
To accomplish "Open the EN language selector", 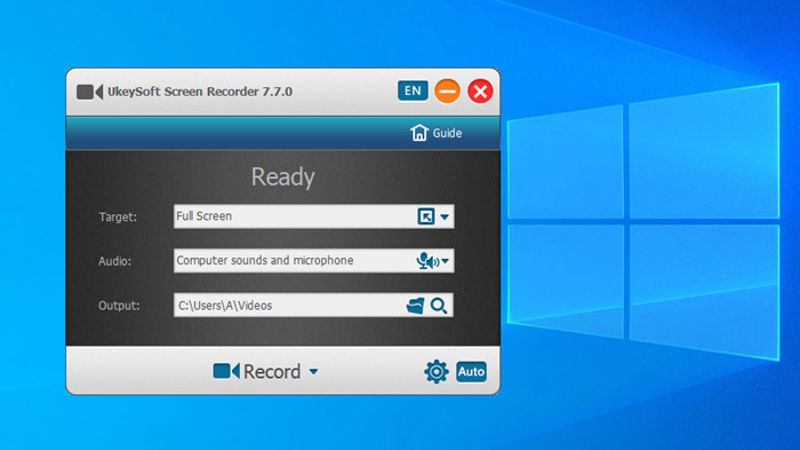I will (413, 91).
